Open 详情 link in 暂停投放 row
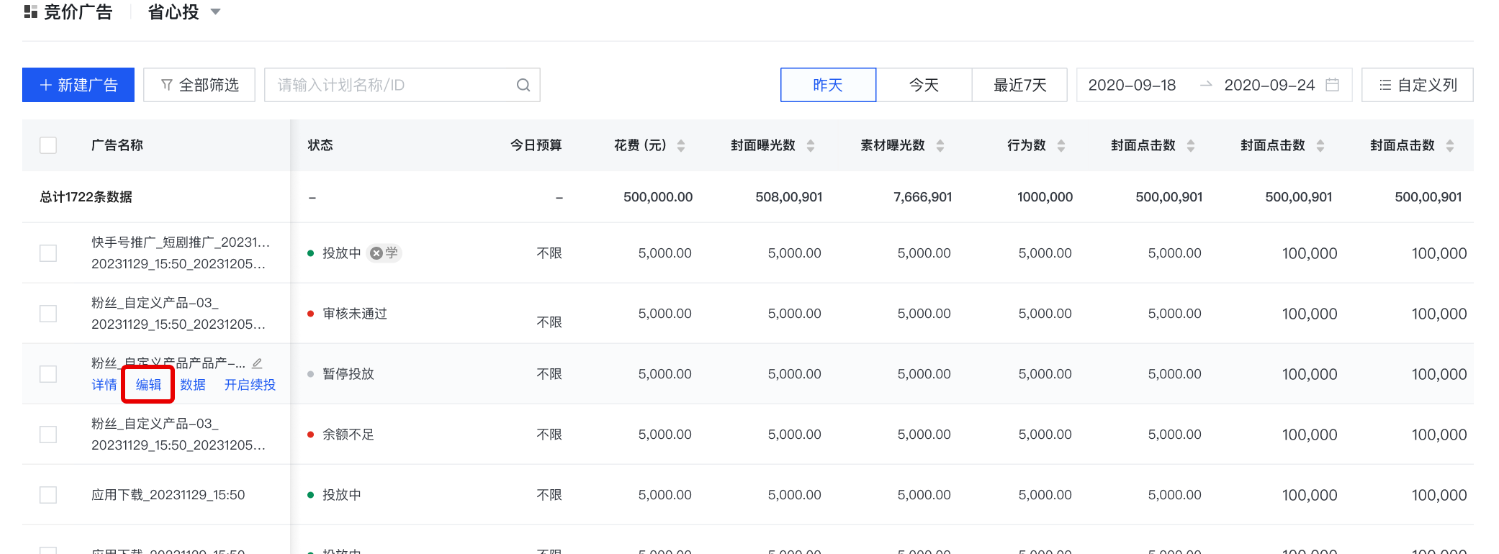The height and width of the screenshot is (554, 1499). 104,385
